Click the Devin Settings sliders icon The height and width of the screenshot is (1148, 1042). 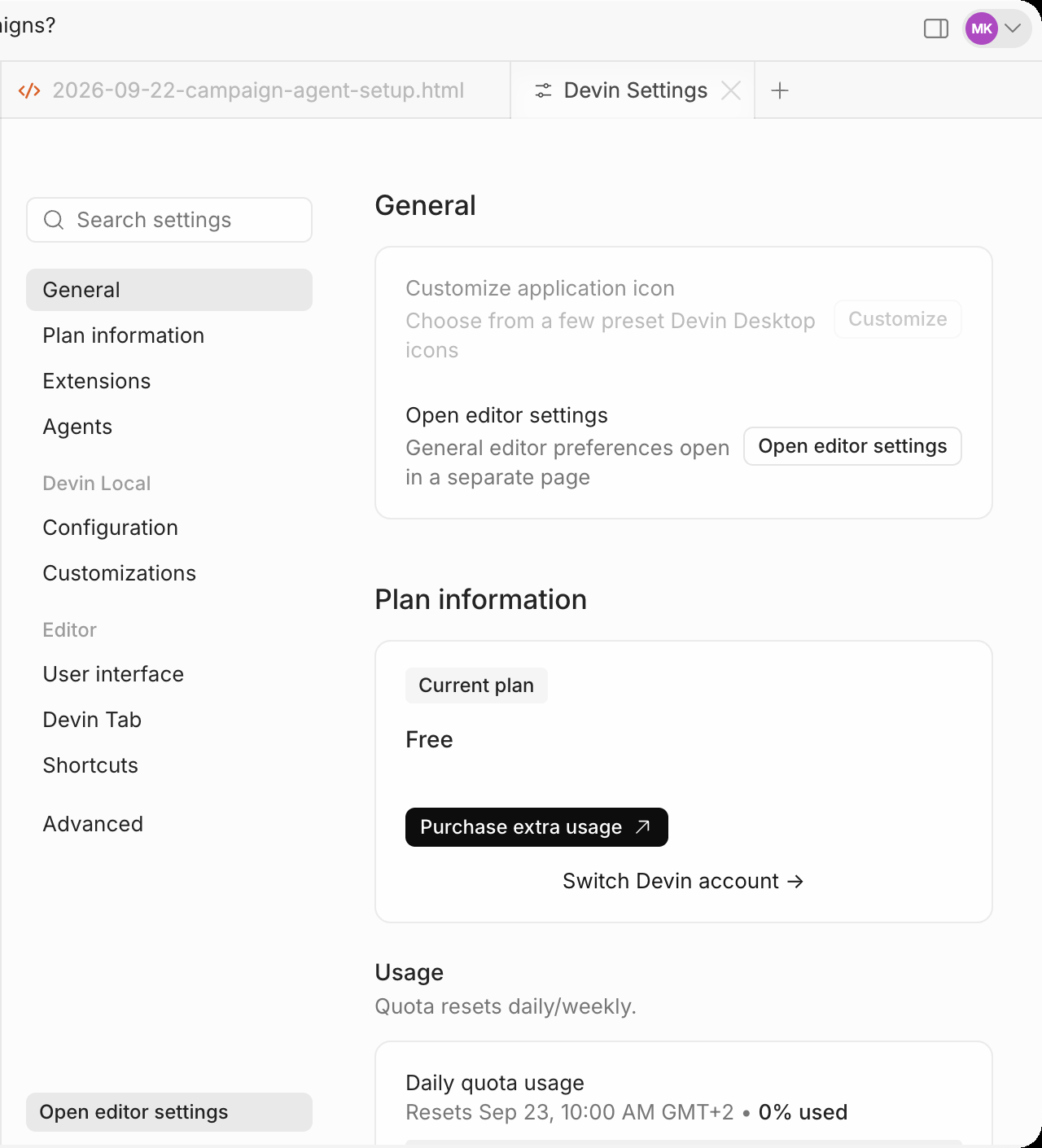coord(543,90)
